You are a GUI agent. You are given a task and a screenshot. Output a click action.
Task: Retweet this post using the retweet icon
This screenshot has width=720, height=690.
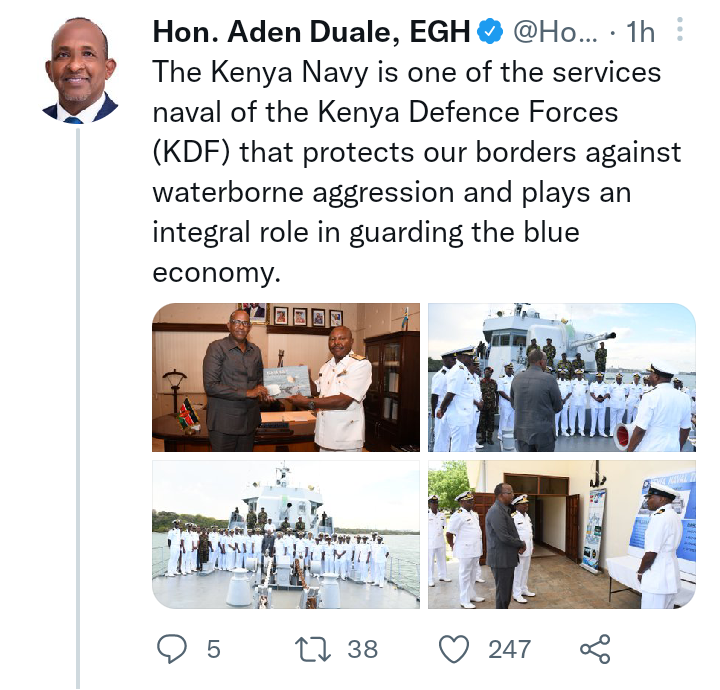[312, 649]
